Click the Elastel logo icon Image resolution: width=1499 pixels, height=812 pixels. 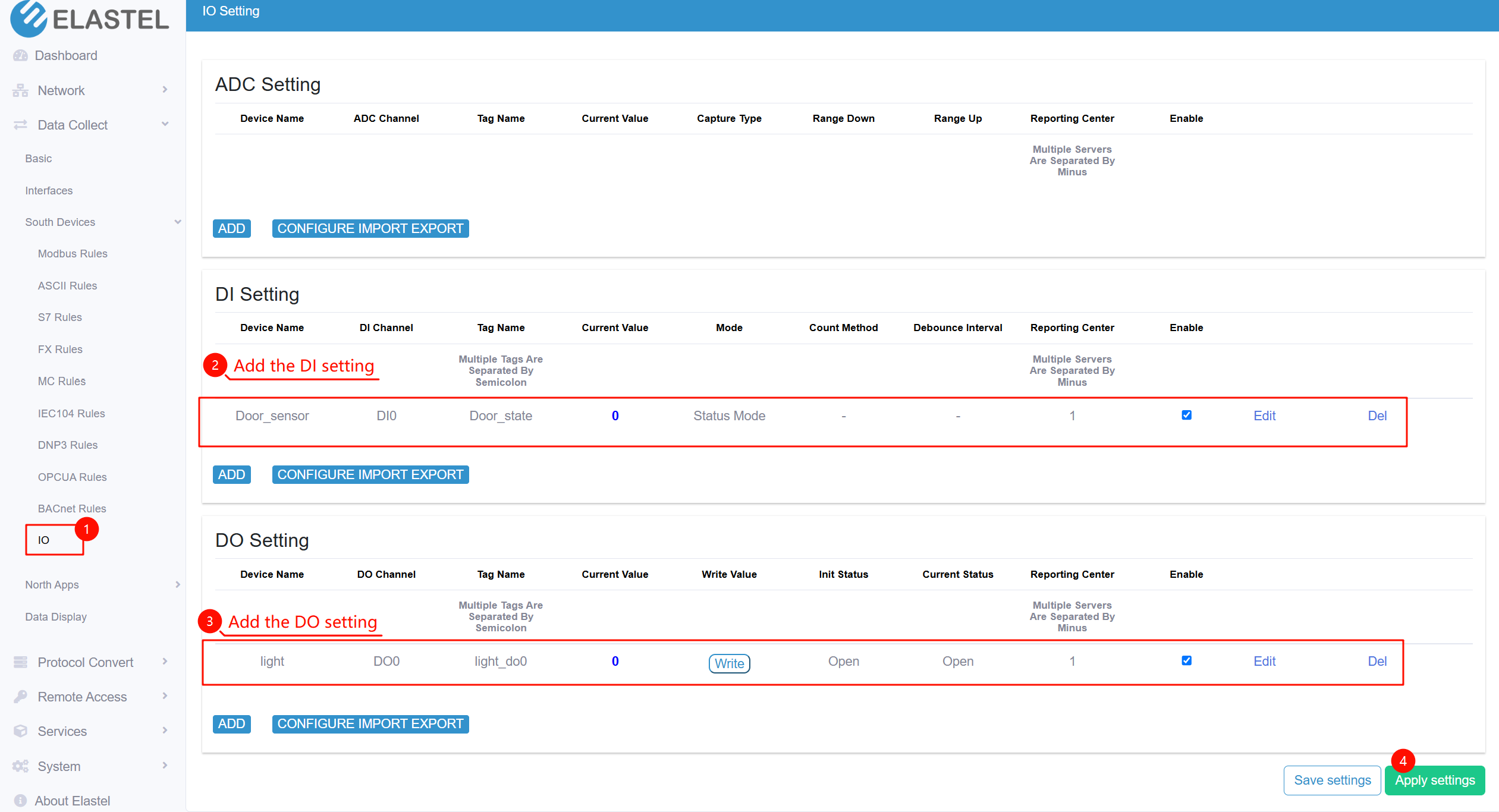pyautogui.click(x=29, y=17)
